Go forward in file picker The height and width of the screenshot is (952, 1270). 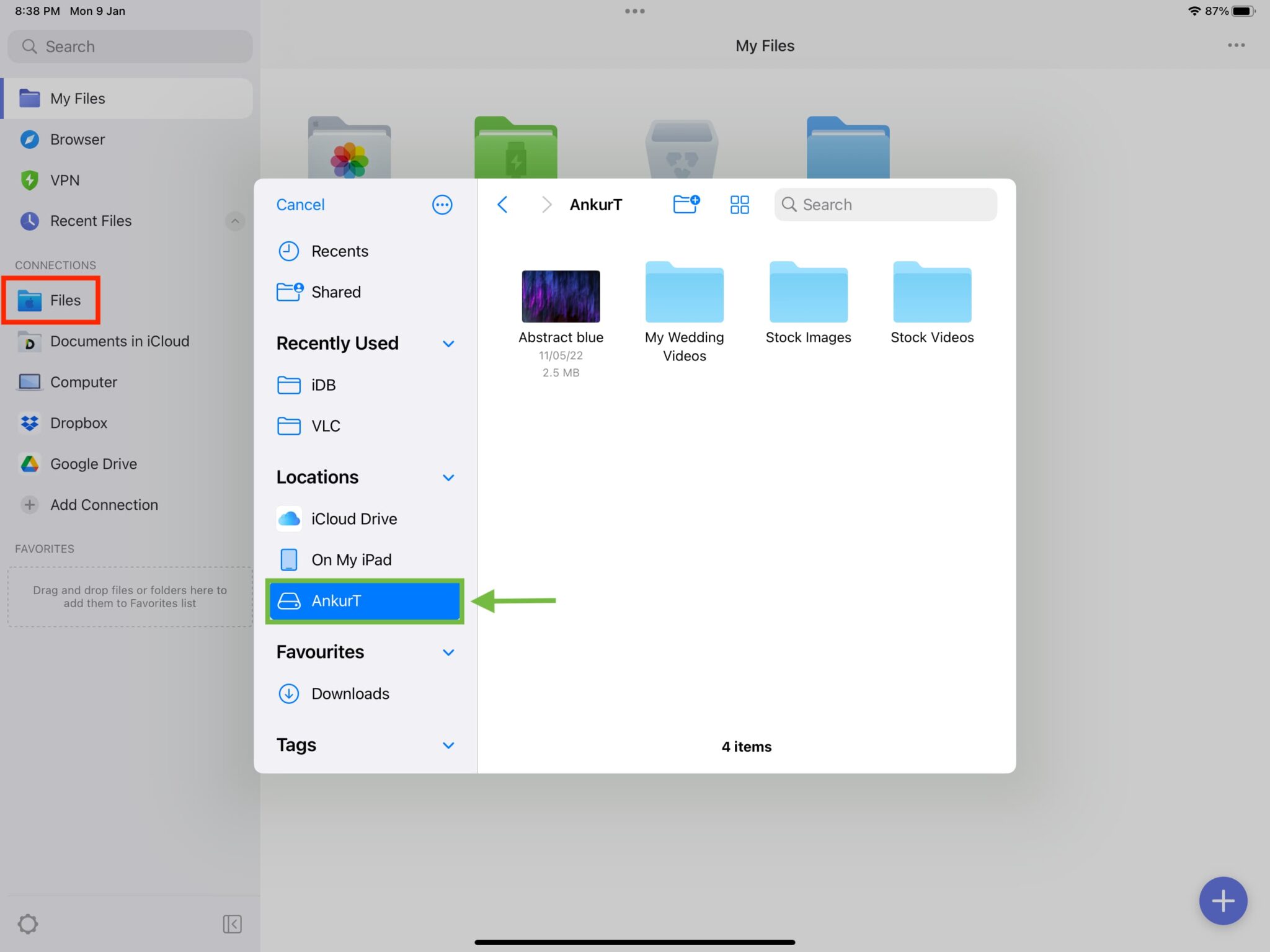point(546,205)
